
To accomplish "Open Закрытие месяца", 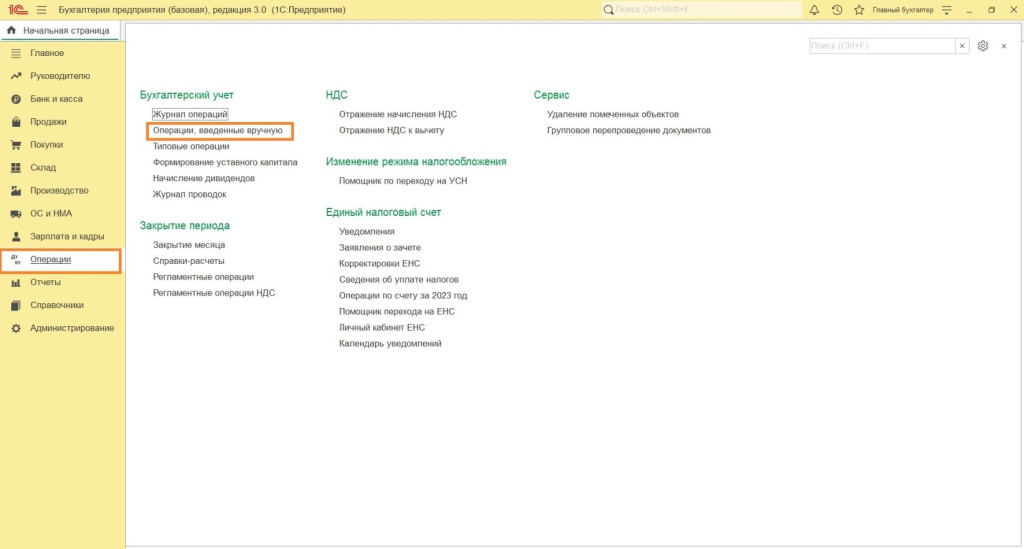I will [x=189, y=245].
